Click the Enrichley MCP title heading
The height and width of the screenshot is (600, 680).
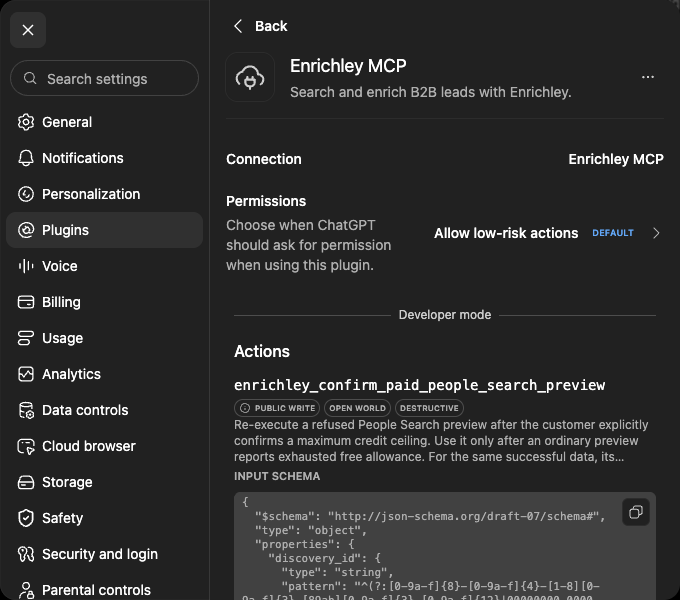[348, 66]
